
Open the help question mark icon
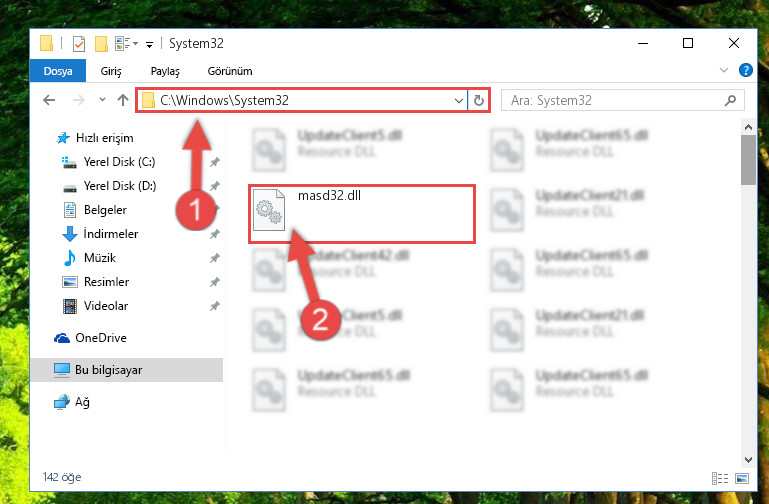[x=745, y=71]
